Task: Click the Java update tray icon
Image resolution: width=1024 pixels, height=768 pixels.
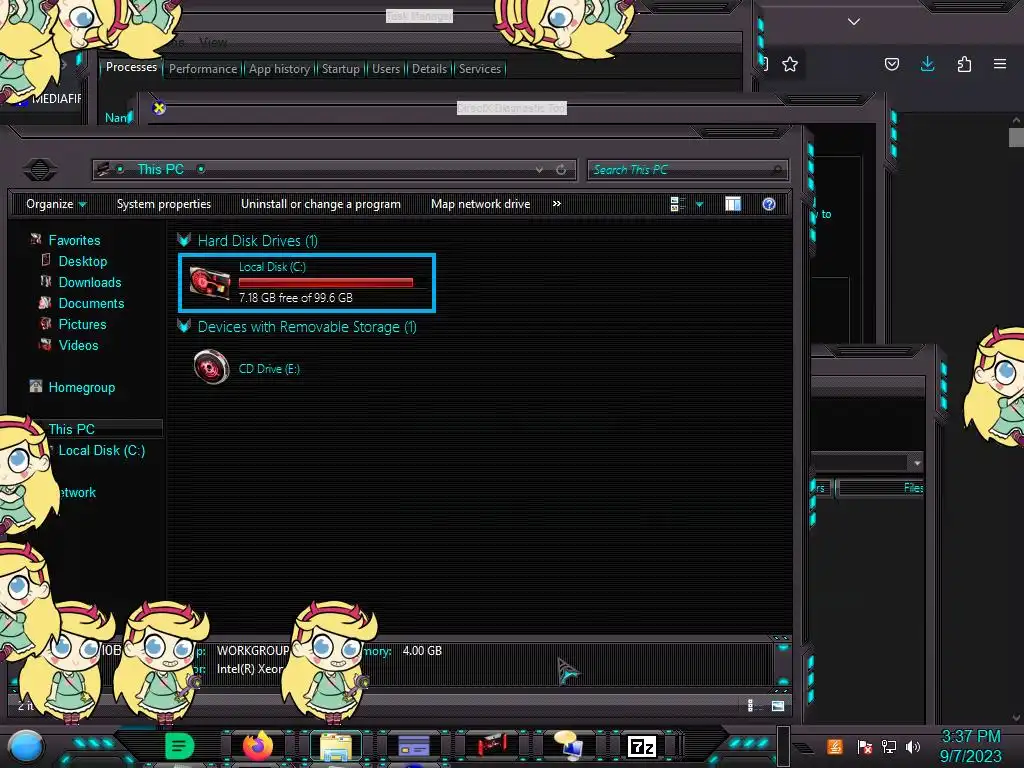Action: pyautogui.click(x=835, y=746)
